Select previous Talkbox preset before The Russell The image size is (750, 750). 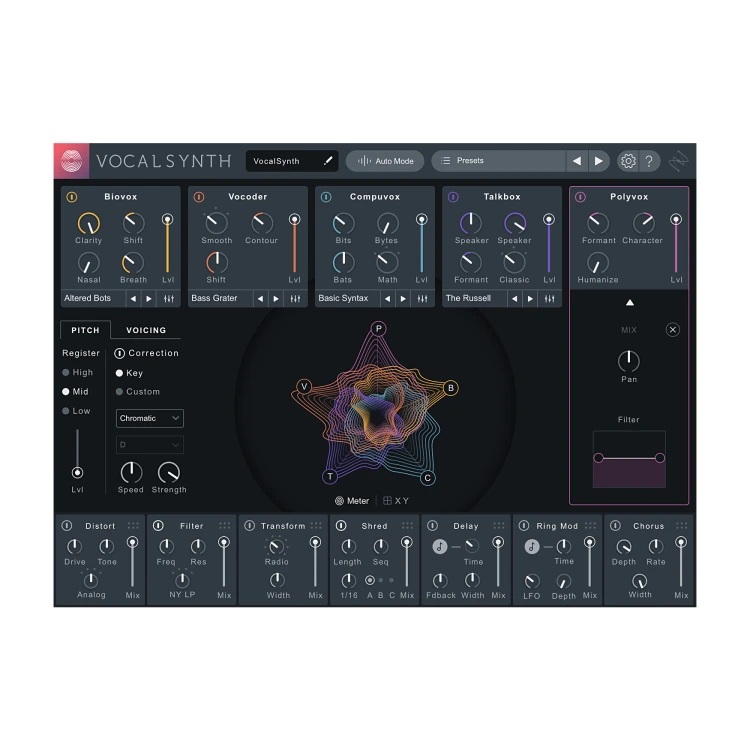514,298
